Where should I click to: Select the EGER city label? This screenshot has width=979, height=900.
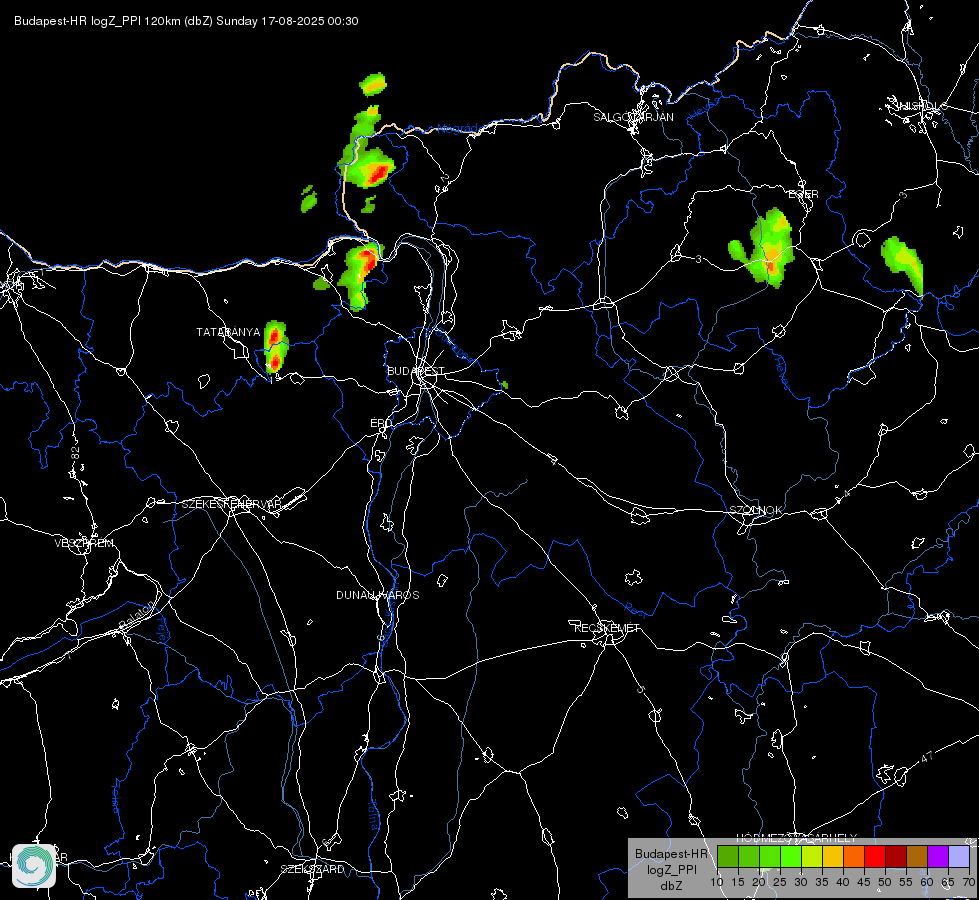pos(804,194)
